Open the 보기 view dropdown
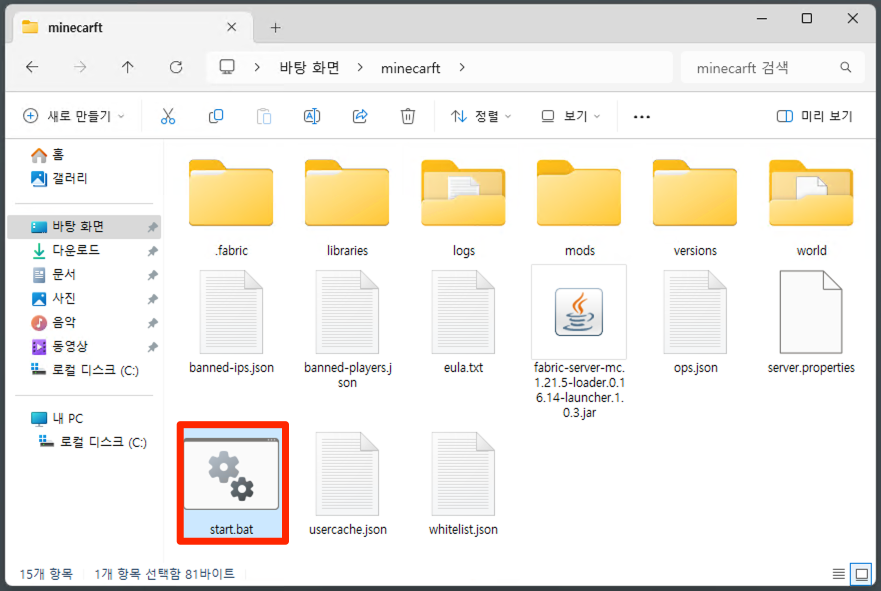Viewport: 881px width, 591px height. pos(570,116)
